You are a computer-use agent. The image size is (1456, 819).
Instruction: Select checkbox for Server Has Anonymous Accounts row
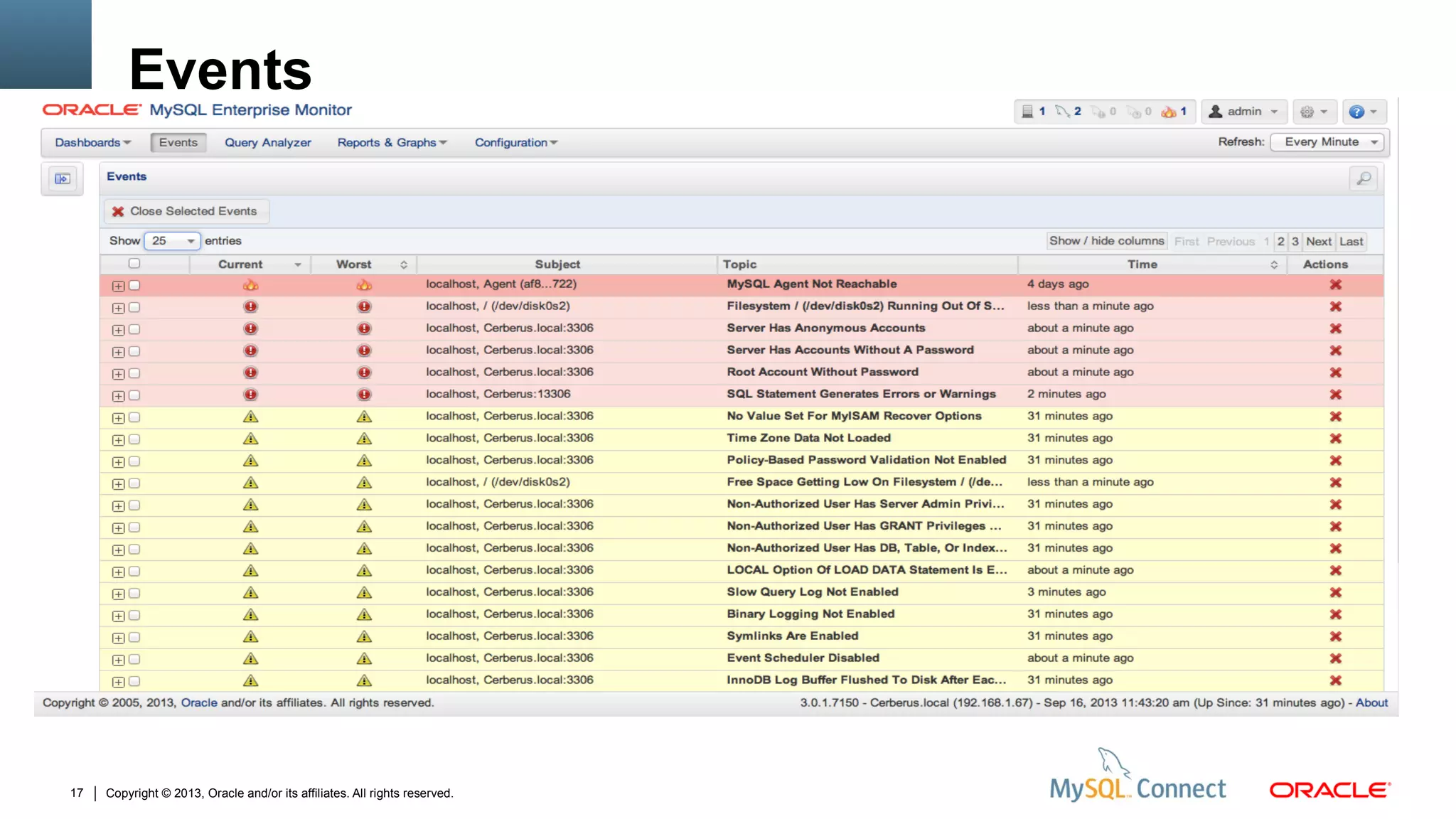(x=134, y=329)
